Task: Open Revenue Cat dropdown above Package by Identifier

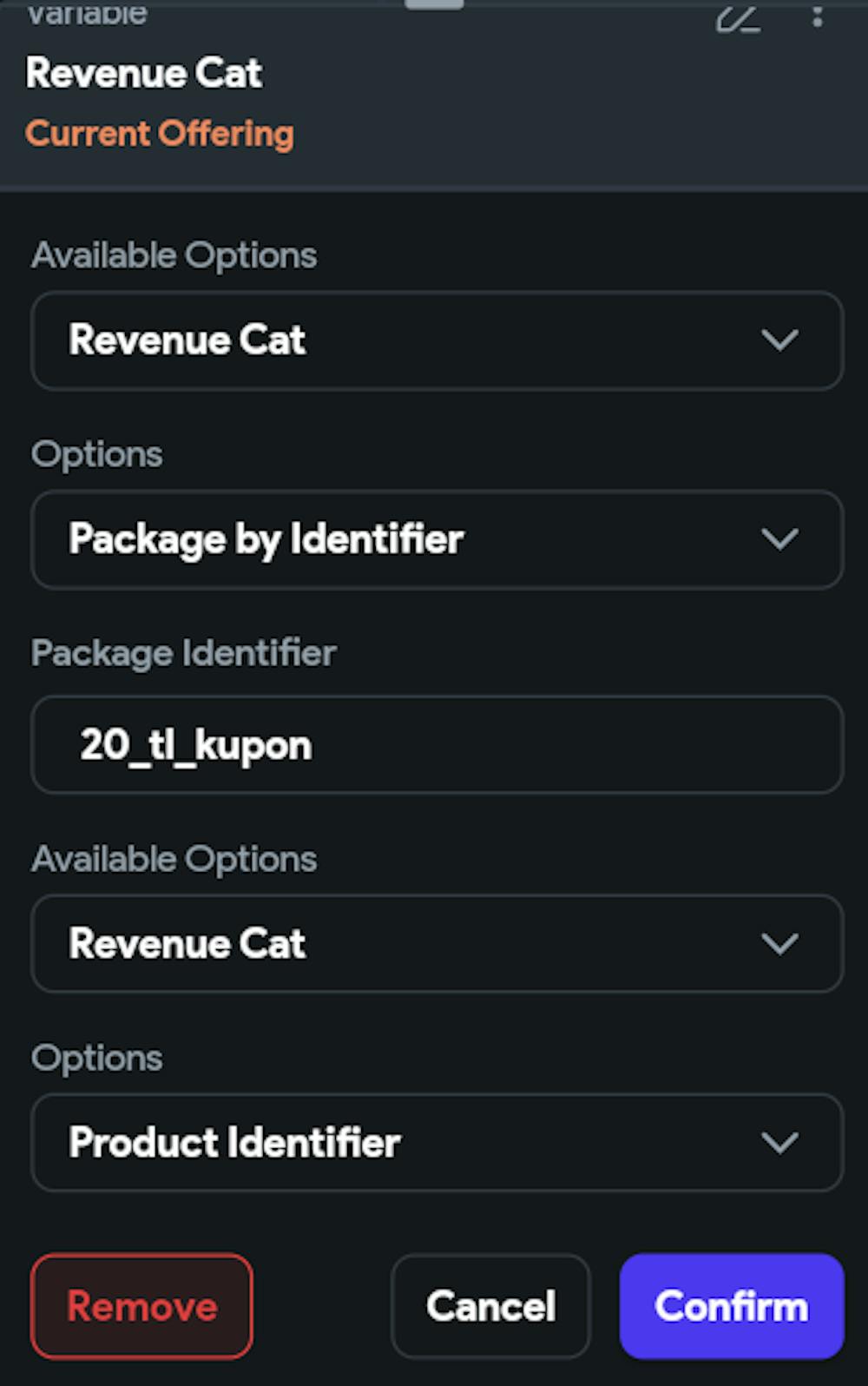Action: 437,340
